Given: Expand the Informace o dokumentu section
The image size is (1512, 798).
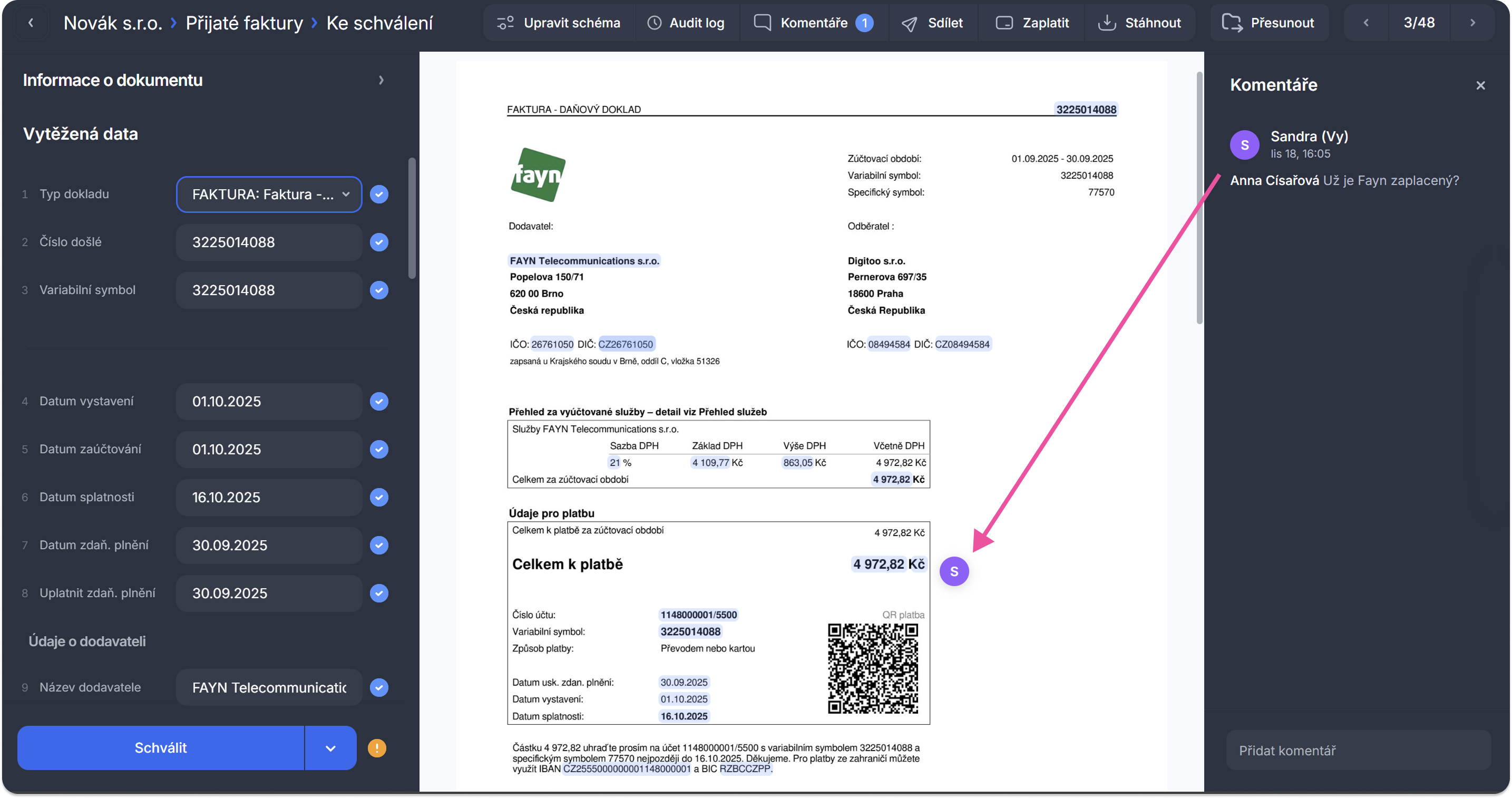Looking at the screenshot, I should (381, 81).
